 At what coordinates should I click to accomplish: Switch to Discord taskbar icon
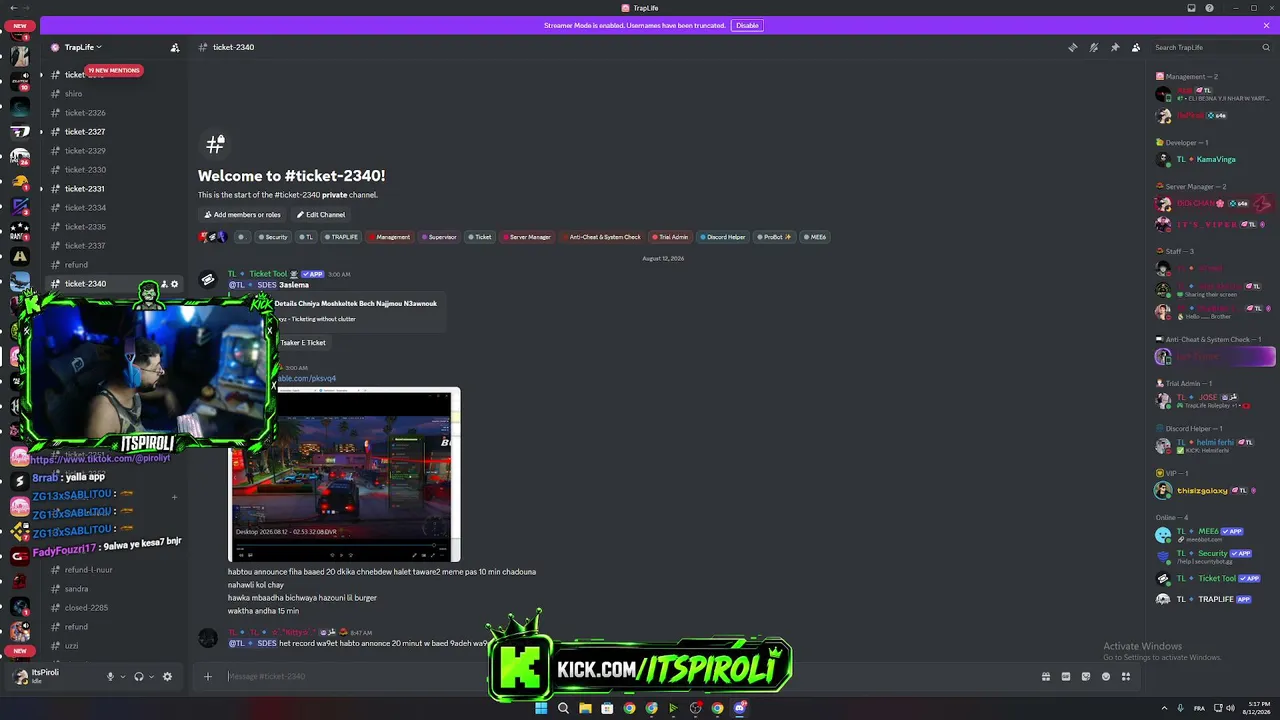pyautogui.click(x=740, y=708)
